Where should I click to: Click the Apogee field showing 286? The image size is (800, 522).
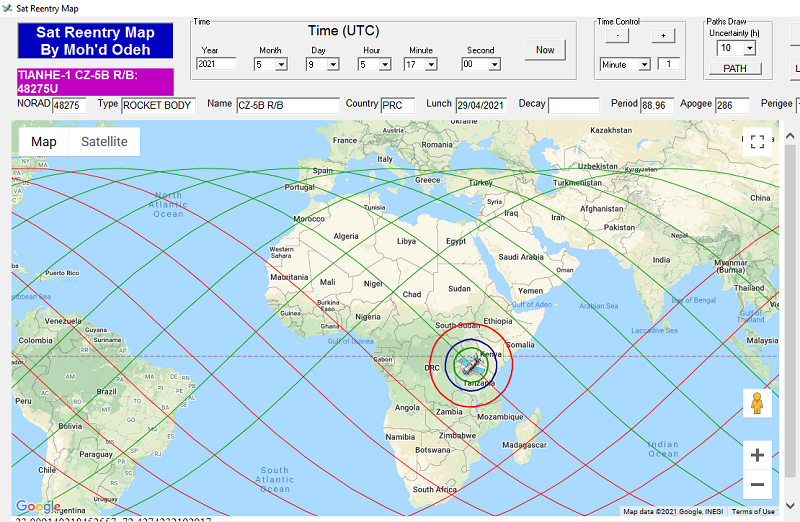pos(732,106)
